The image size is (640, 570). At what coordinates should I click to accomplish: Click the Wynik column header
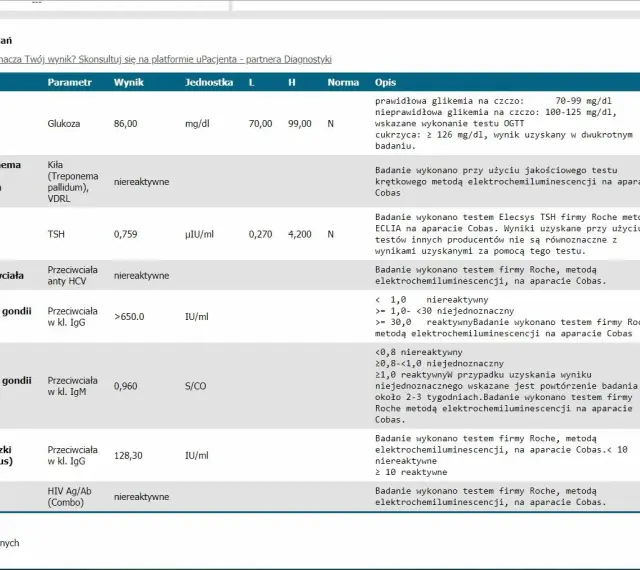click(x=129, y=82)
